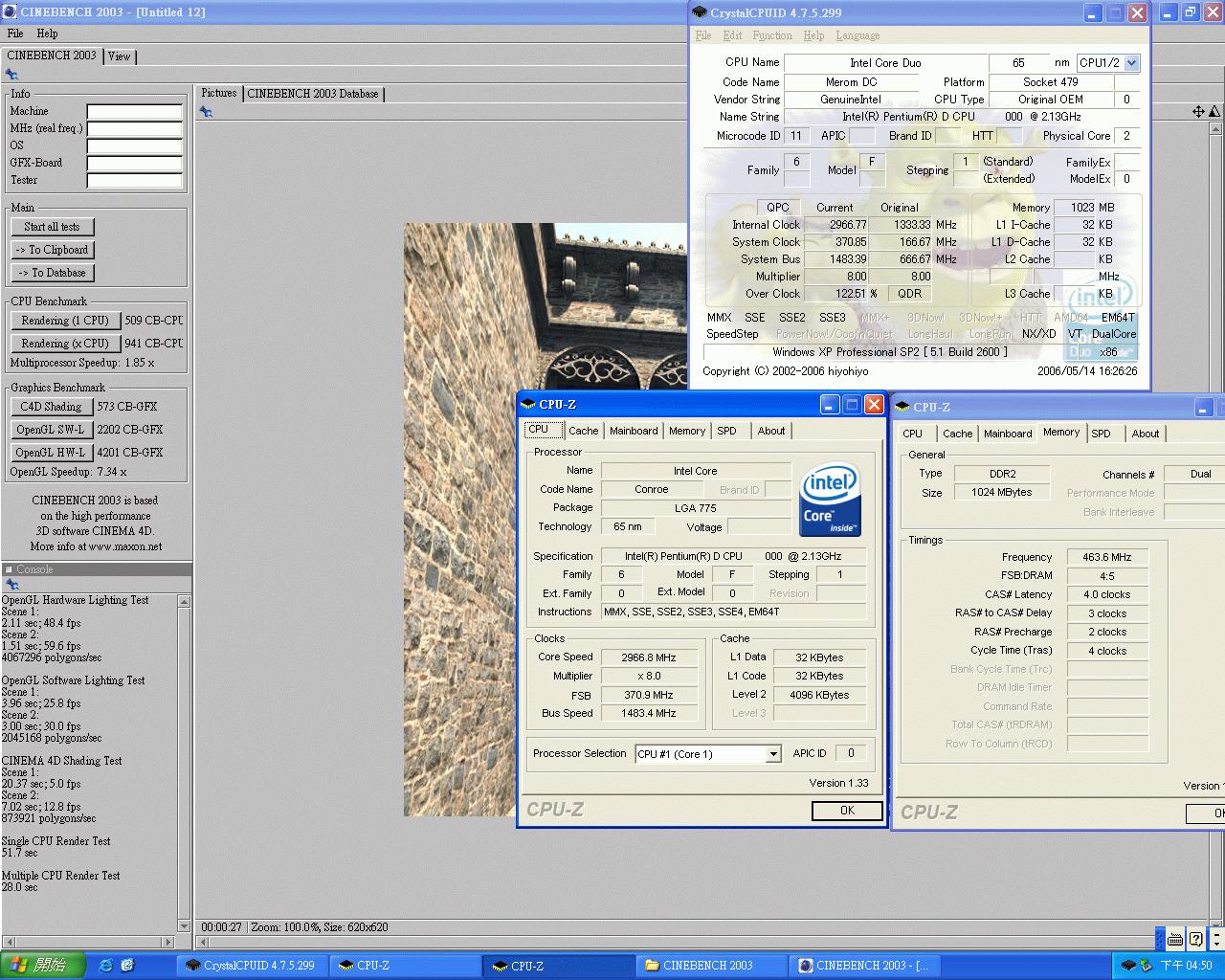
Task: Switch to CINEBENCH 2003 Database tab
Action: [313, 94]
